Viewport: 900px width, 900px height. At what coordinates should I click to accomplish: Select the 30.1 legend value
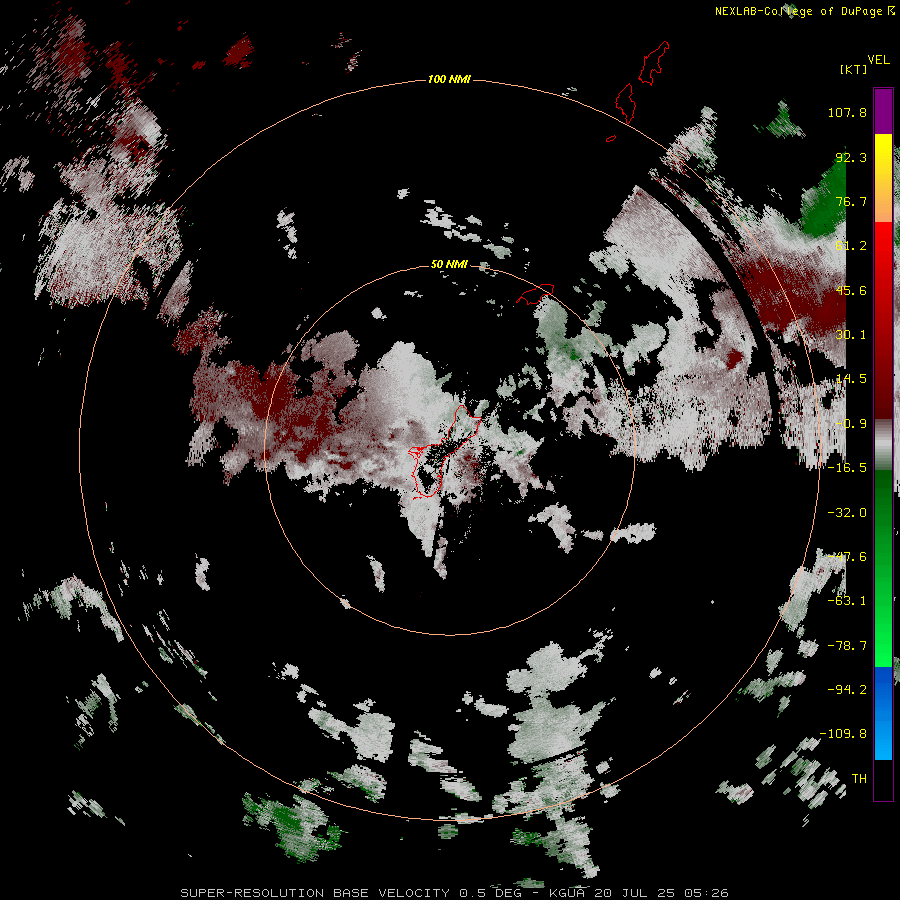pos(851,335)
